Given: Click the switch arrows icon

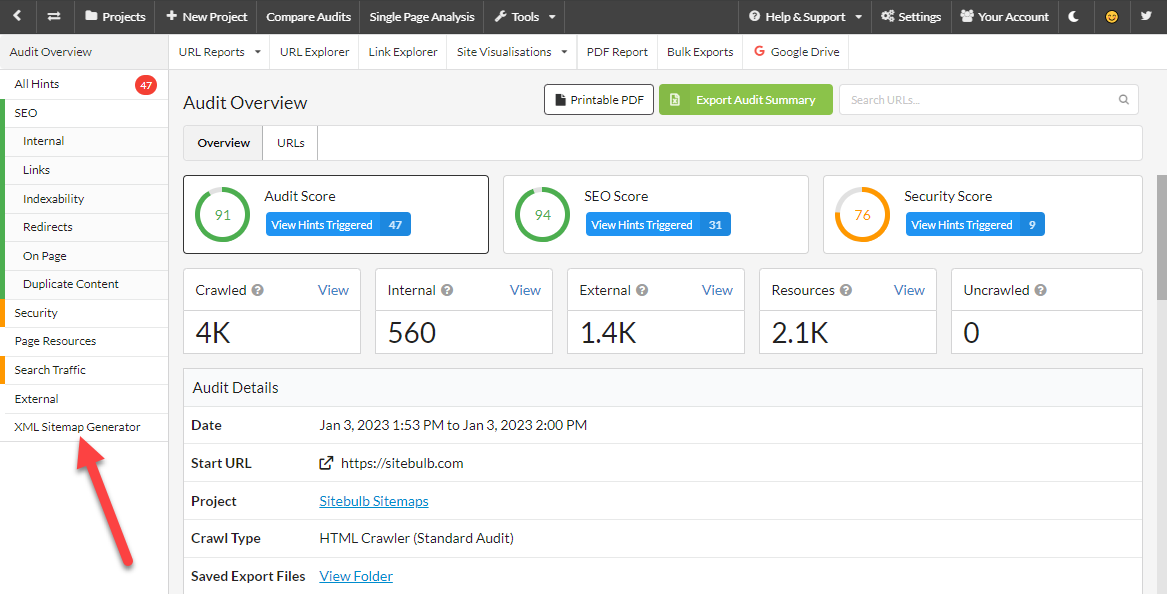Looking at the screenshot, I should pos(54,16).
